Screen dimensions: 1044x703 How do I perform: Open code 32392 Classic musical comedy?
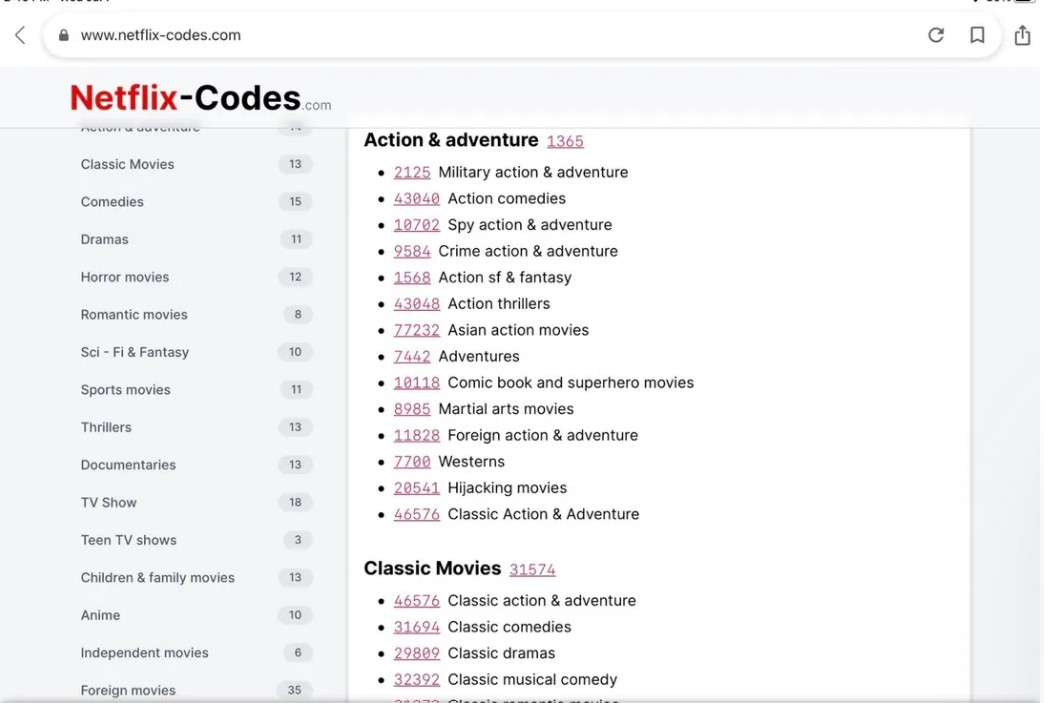[x=416, y=680]
